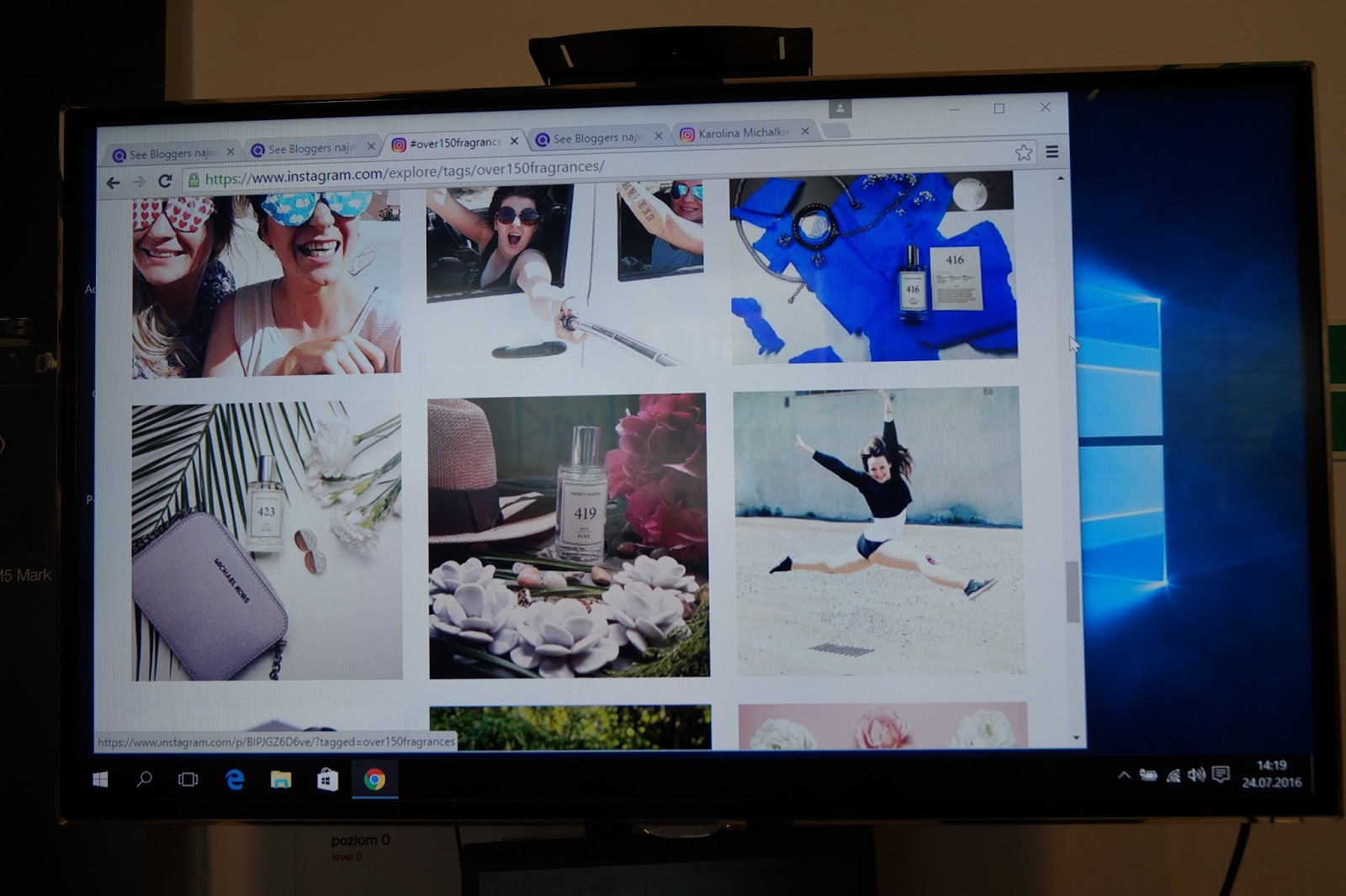Screen dimensions: 1346x896
Task: Launch Microsoft Edge from the taskbar
Action: pyautogui.click(x=235, y=780)
